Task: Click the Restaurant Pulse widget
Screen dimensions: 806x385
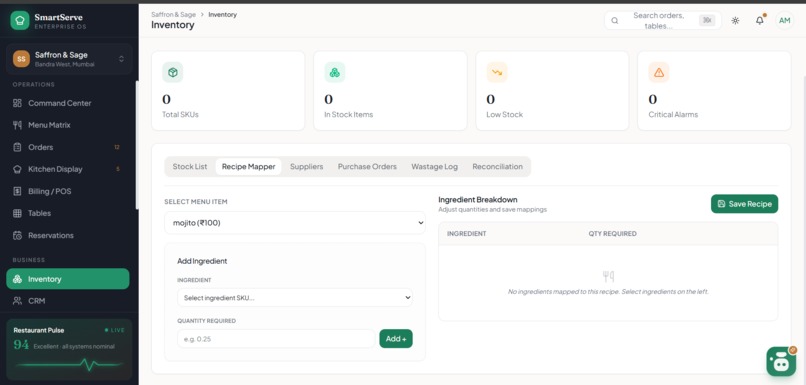Action: click(69, 350)
